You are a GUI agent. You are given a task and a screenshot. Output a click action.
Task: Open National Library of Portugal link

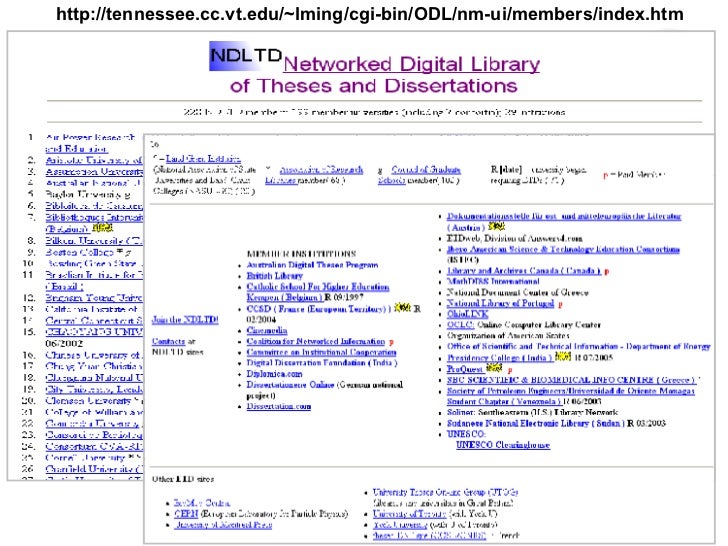[500, 303]
